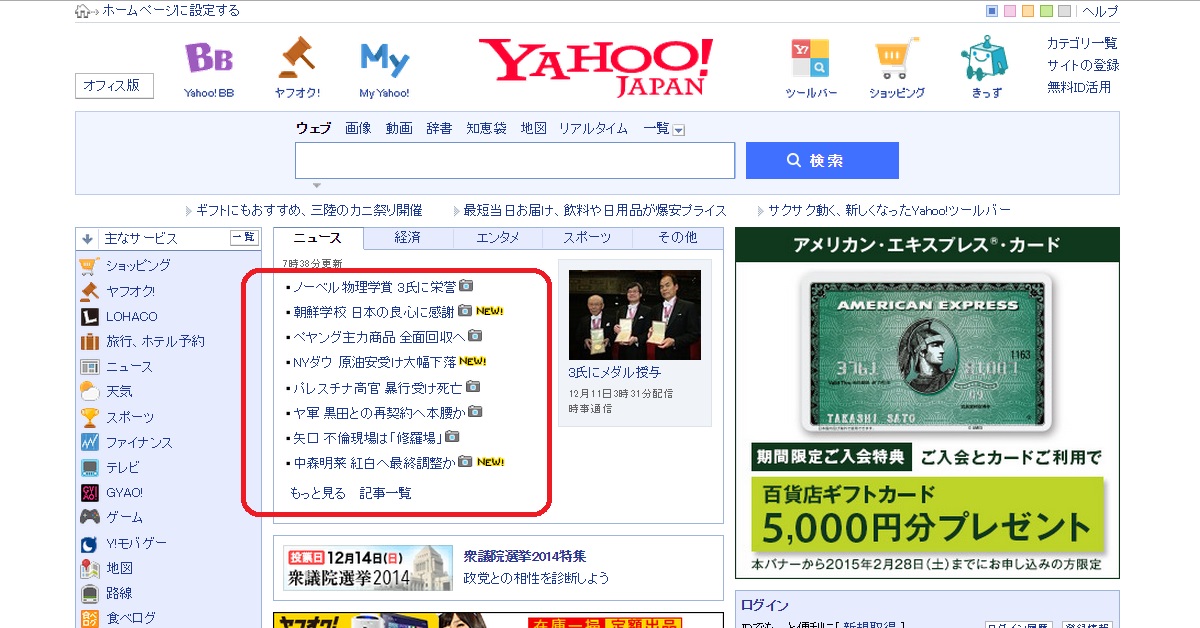Click the LOHACO sidebar icon
The height and width of the screenshot is (628, 1200).
pyautogui.click(x=88, y=316)
